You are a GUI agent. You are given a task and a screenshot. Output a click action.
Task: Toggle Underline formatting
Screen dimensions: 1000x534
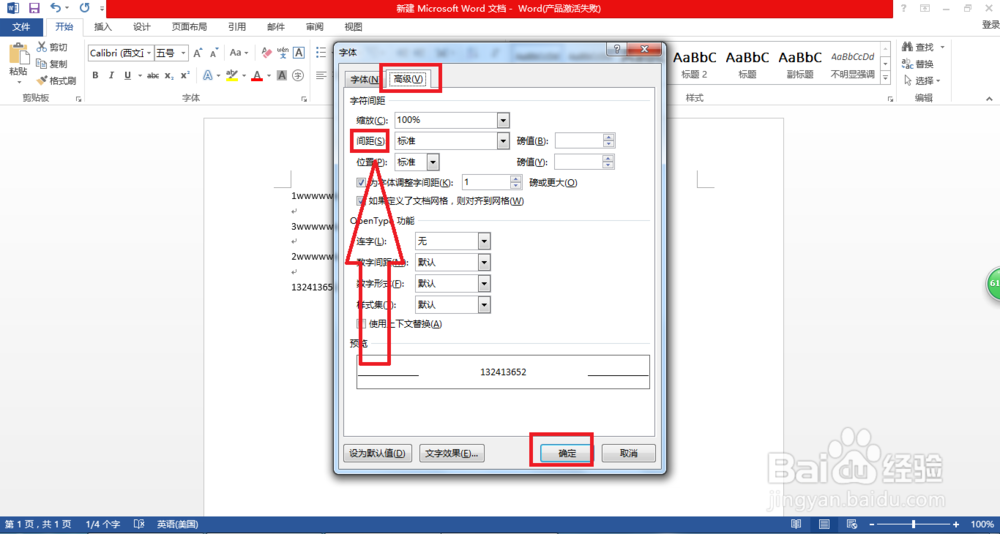(128, 75)
